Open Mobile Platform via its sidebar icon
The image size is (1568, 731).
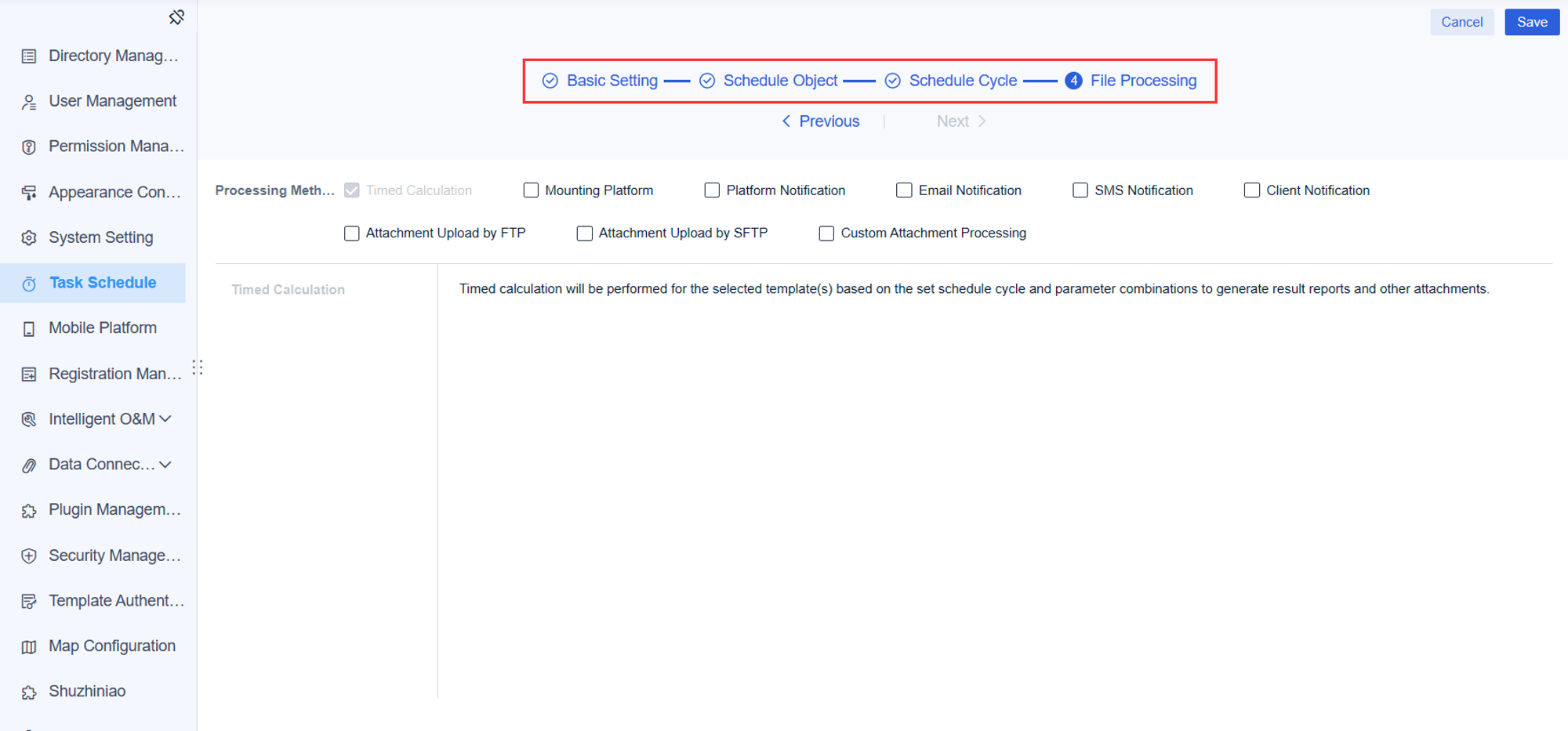[29, 328]
